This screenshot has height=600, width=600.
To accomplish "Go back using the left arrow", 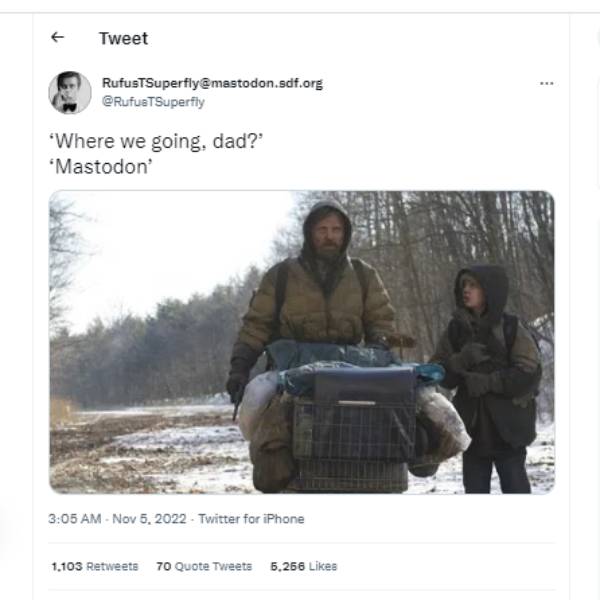I will point(57,38).
